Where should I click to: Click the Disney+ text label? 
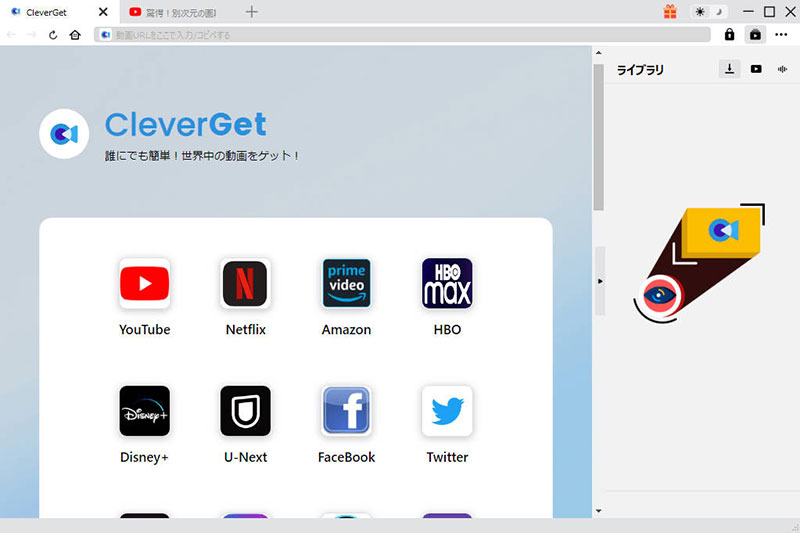(x=144, y=457)
